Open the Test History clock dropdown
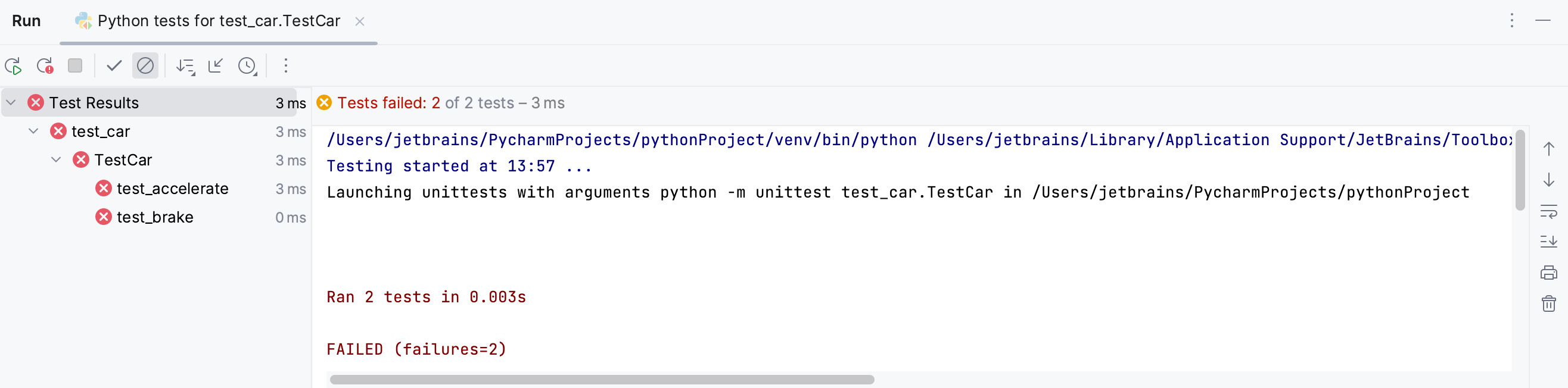The image size is (1568, 388). point(247,65)
